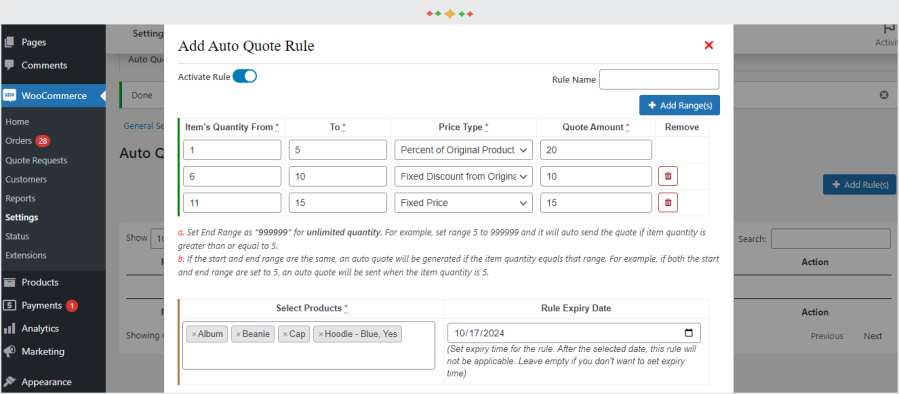Click the quantity From field with value 6
Screen dimensions: 899x394
tap(232, 177)
